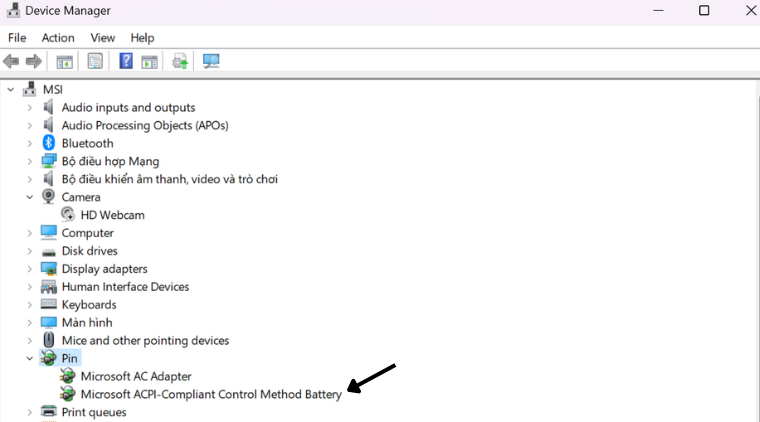Click the Update device driver toolbar icon
Image resolution: width=760 pixels, height=422 pixels.
click(x=180, y=61)
